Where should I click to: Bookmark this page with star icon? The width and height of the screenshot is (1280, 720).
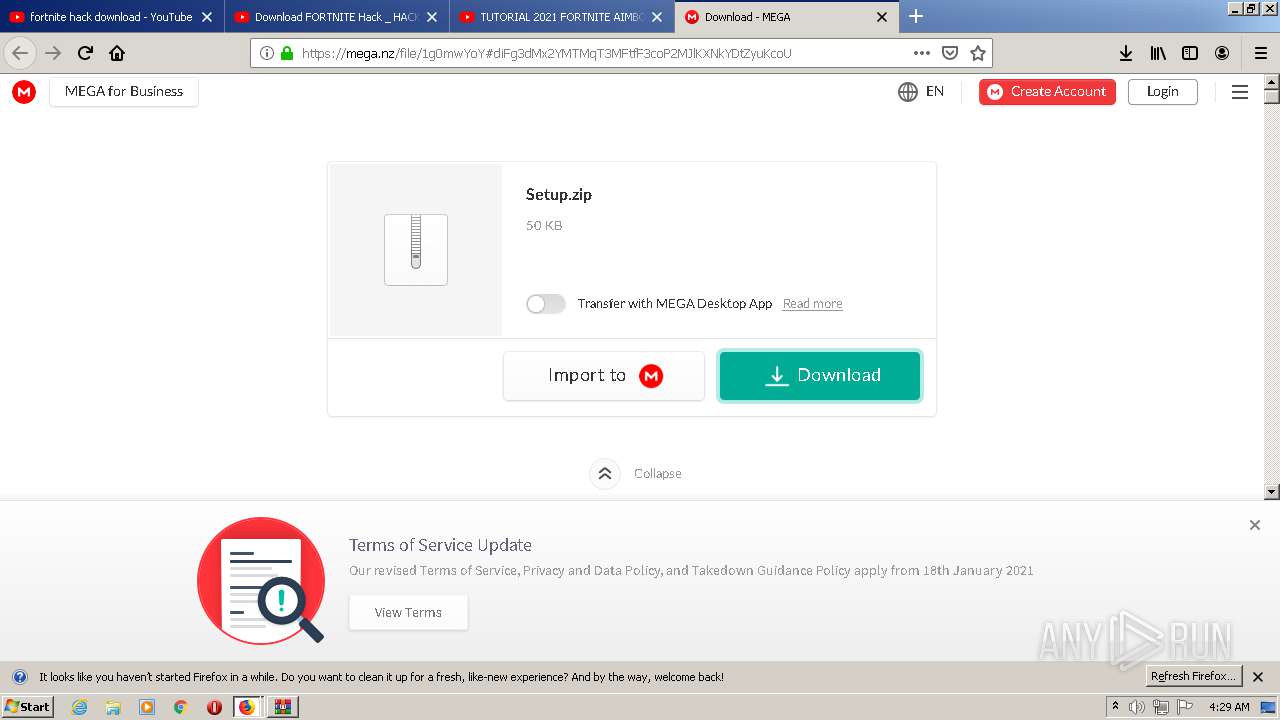pyautogui.click(x=978, y=53)
